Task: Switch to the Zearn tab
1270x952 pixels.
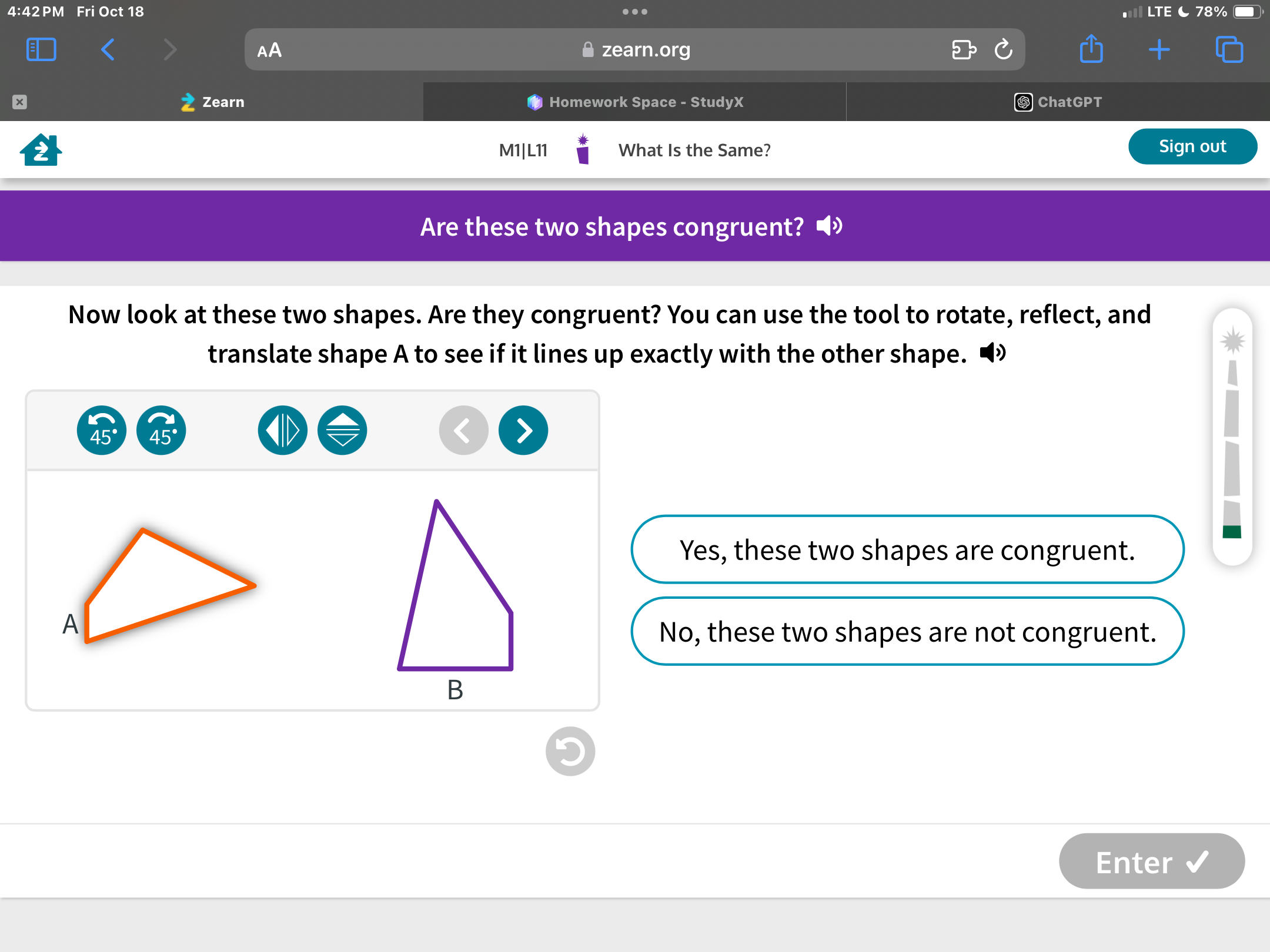Action: click(212, 102)
